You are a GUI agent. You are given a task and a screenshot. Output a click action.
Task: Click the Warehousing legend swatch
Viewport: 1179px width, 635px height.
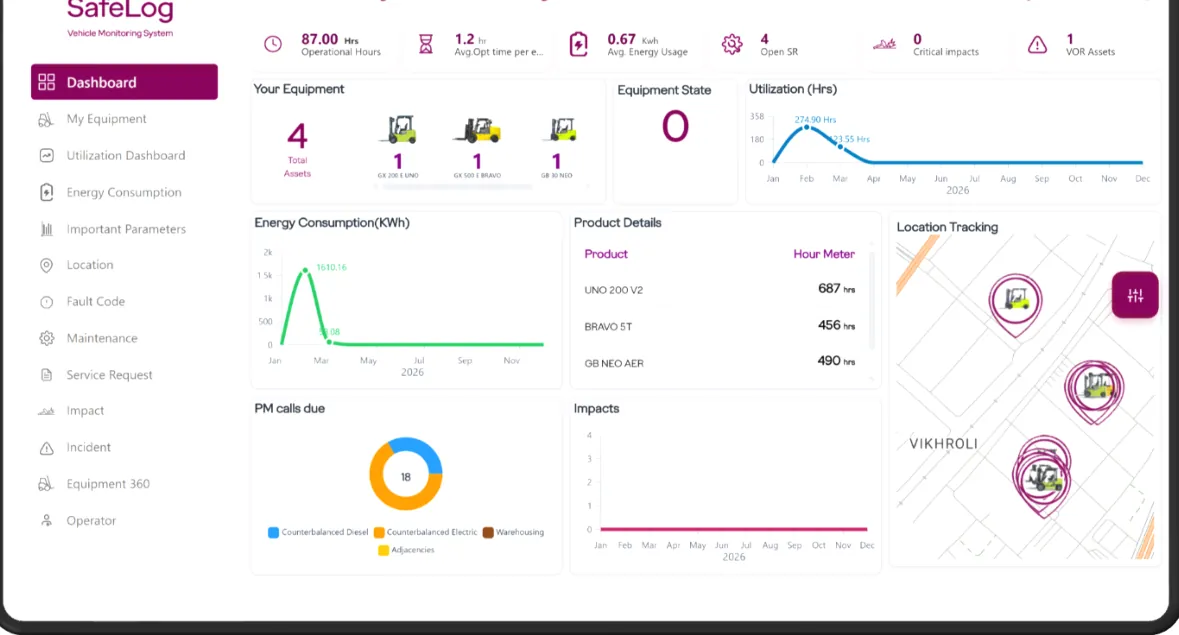click(488, 533)
